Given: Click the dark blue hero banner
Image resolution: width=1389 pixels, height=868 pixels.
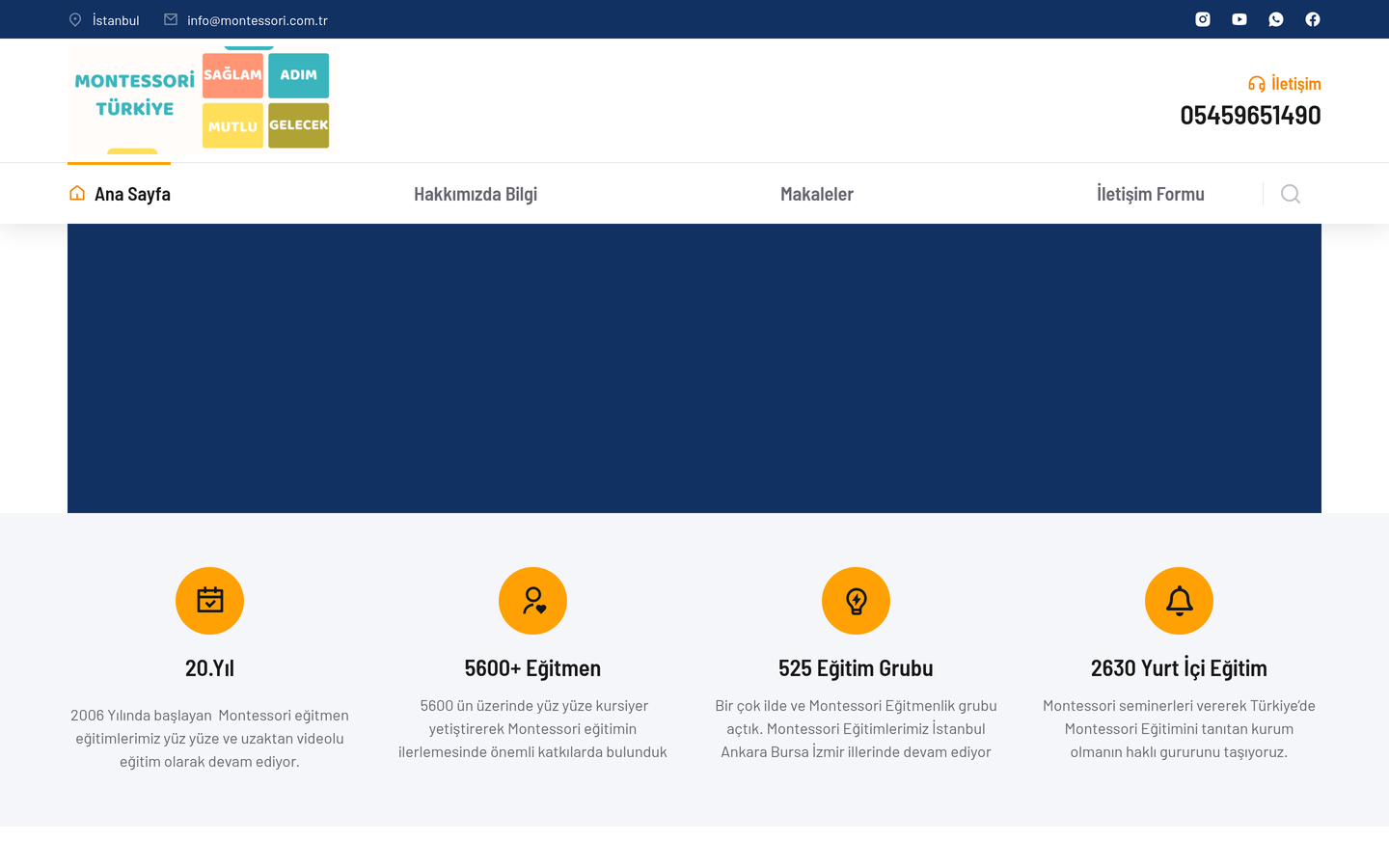Looking at the screenshot, I should tap(694, 368).
